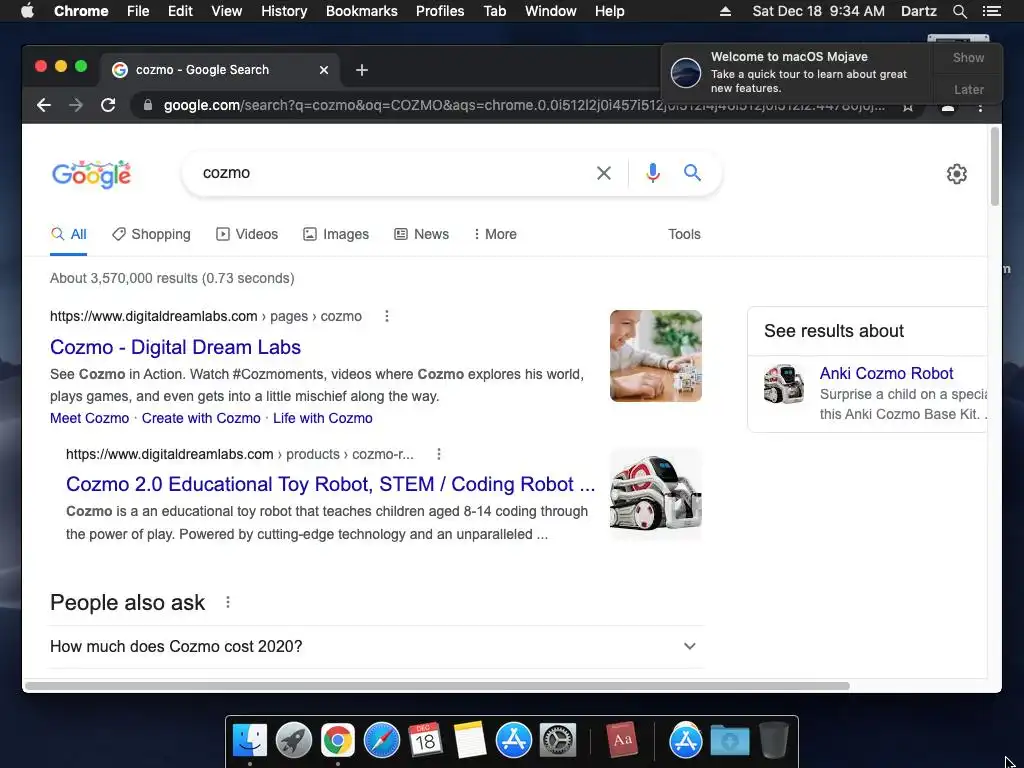Image resolution: width=1024 pixels, height=768 pixels.
Task: Reload the page with refresh icon
Action: [108, 105]
